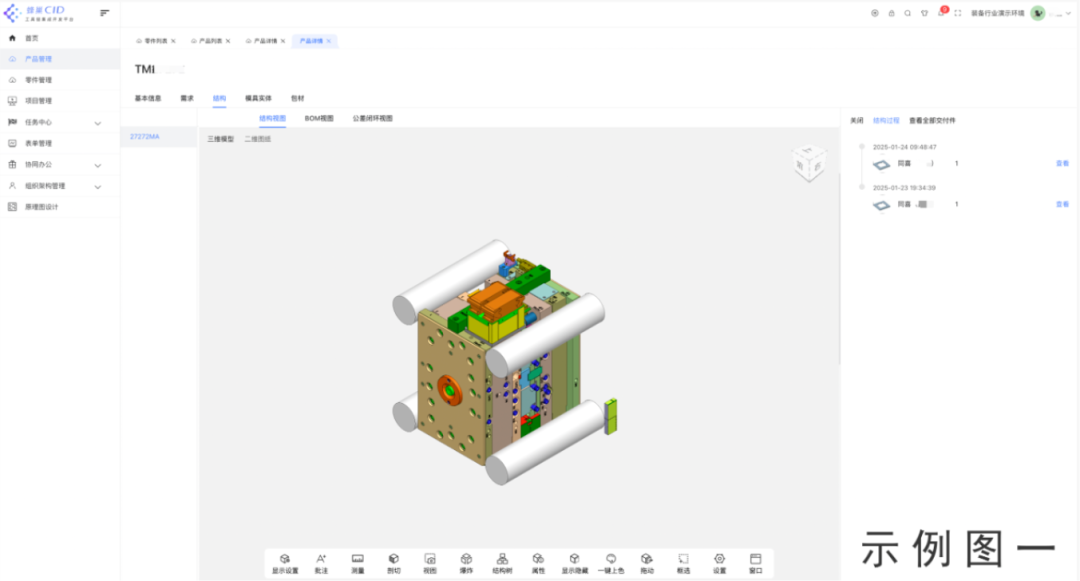Click the lock screen icon in header
Screen dimensions: 1080x581
coord(891,13)
